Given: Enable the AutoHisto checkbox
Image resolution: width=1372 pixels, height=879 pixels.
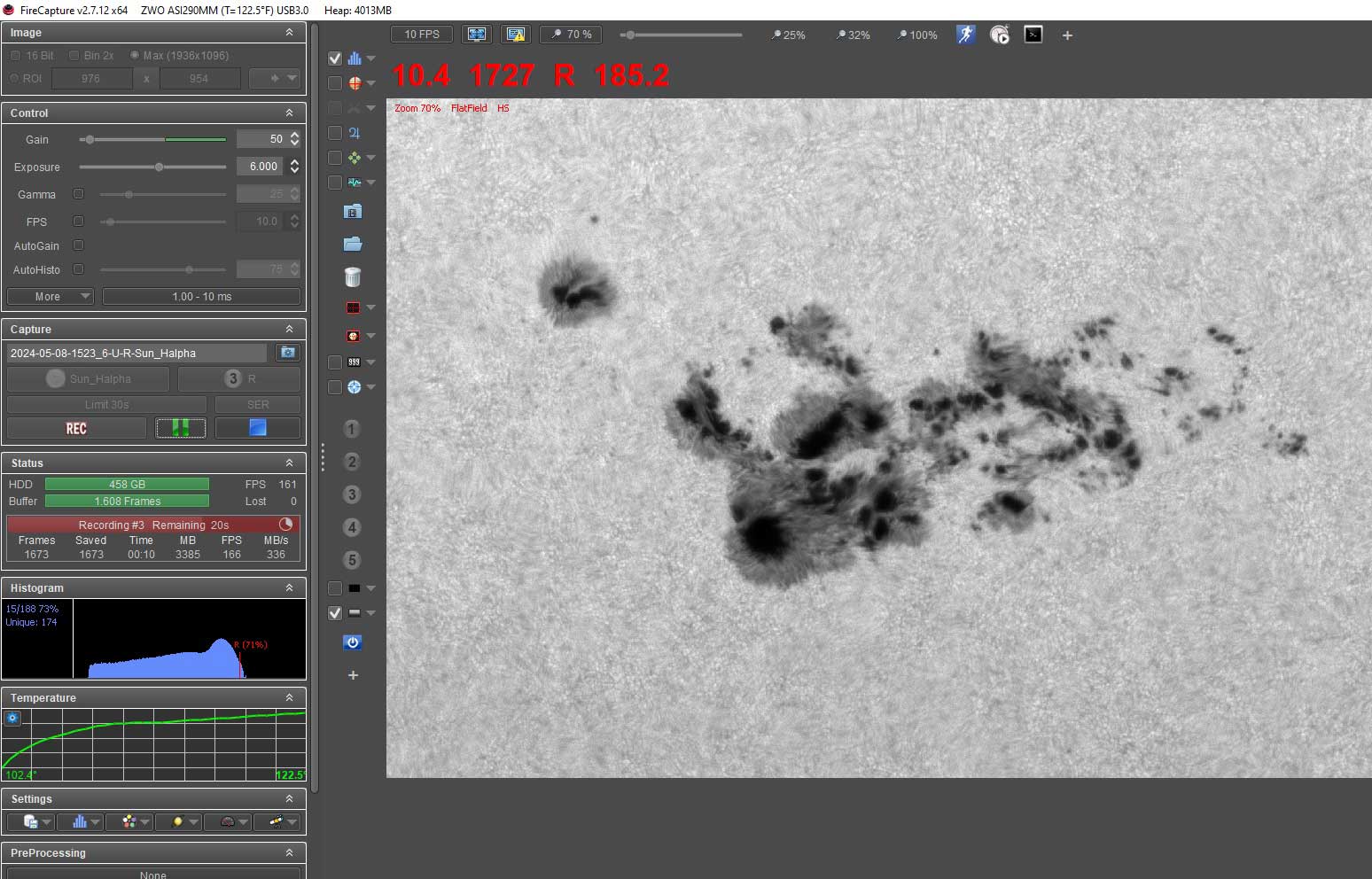Looking at the screenshot, I should [x=78, y=269].
